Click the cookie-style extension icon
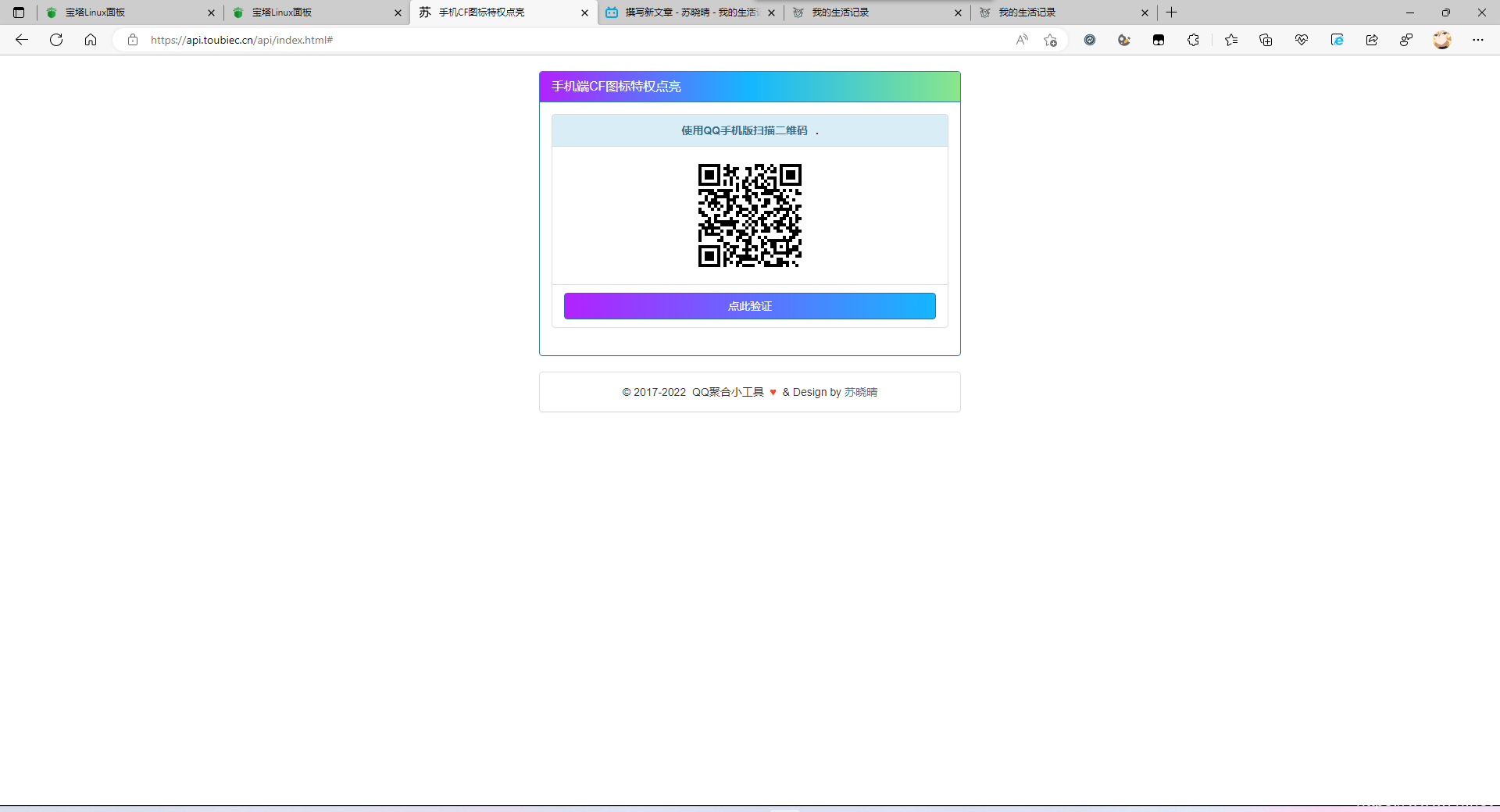 click(x=1124, y=40)
